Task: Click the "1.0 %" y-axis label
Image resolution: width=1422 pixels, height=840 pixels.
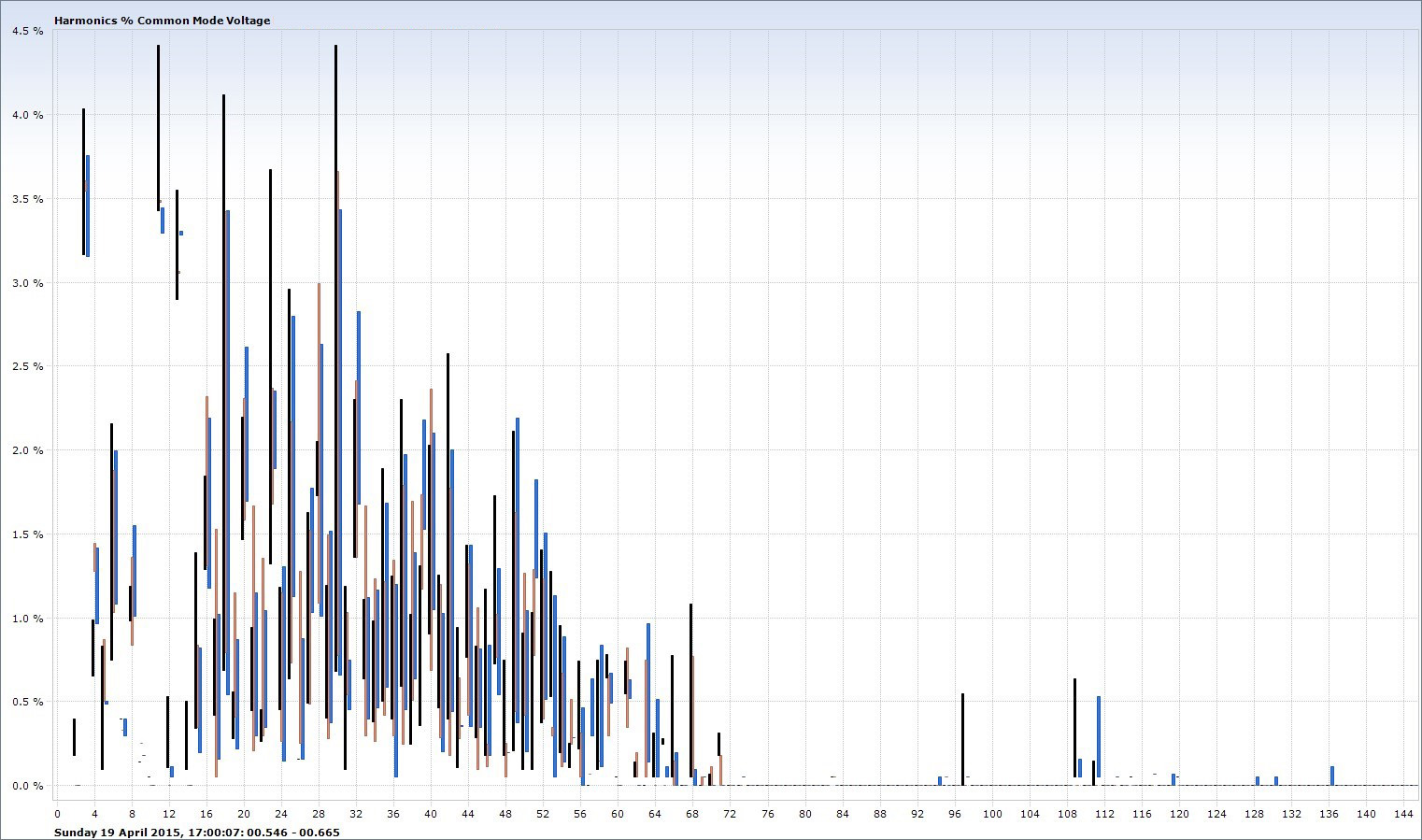Action: tap(28, 619)
